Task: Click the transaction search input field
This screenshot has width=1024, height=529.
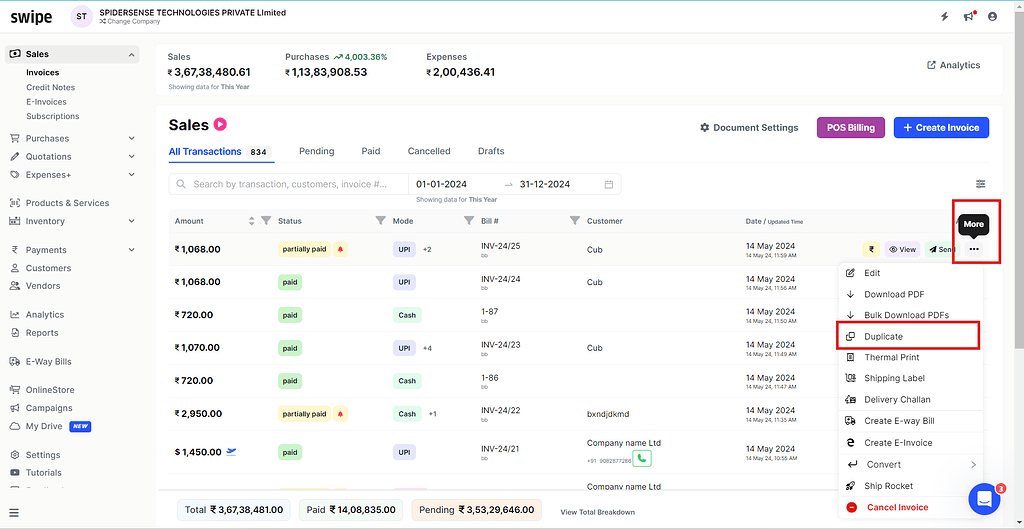Action: pyautogui.click(x=290, y=184)
